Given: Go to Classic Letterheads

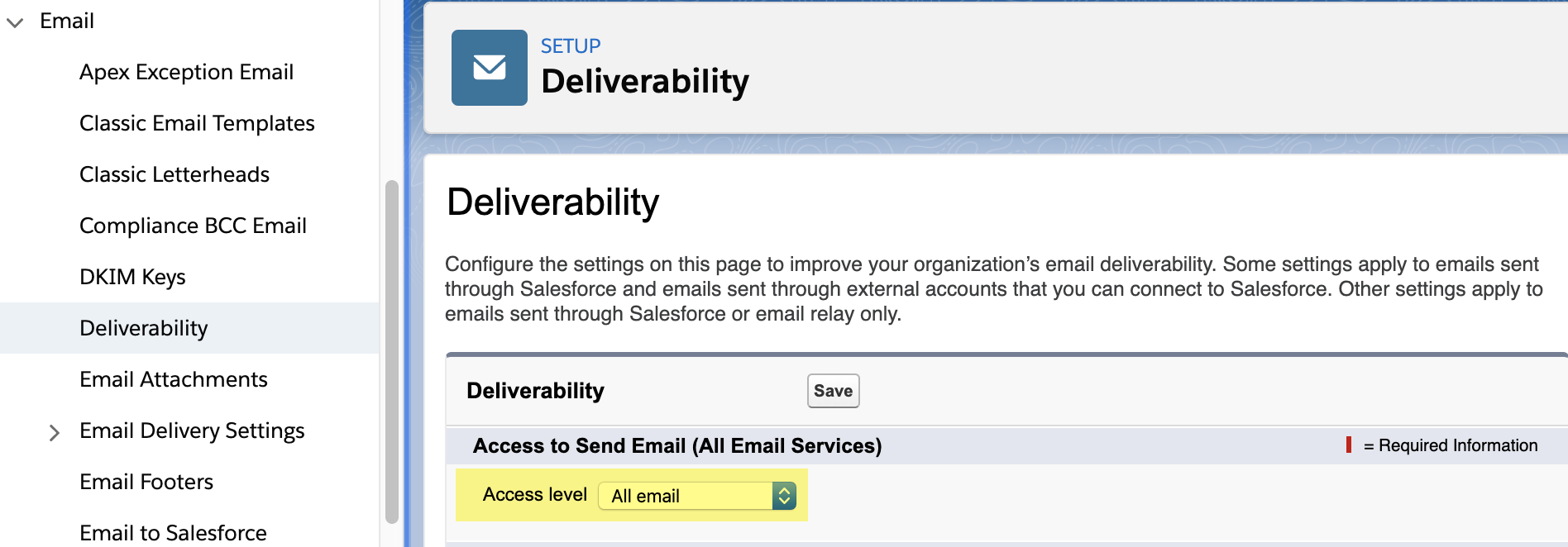Looking at the screenshot, I should pyautogui.click(x=174, y=174).
